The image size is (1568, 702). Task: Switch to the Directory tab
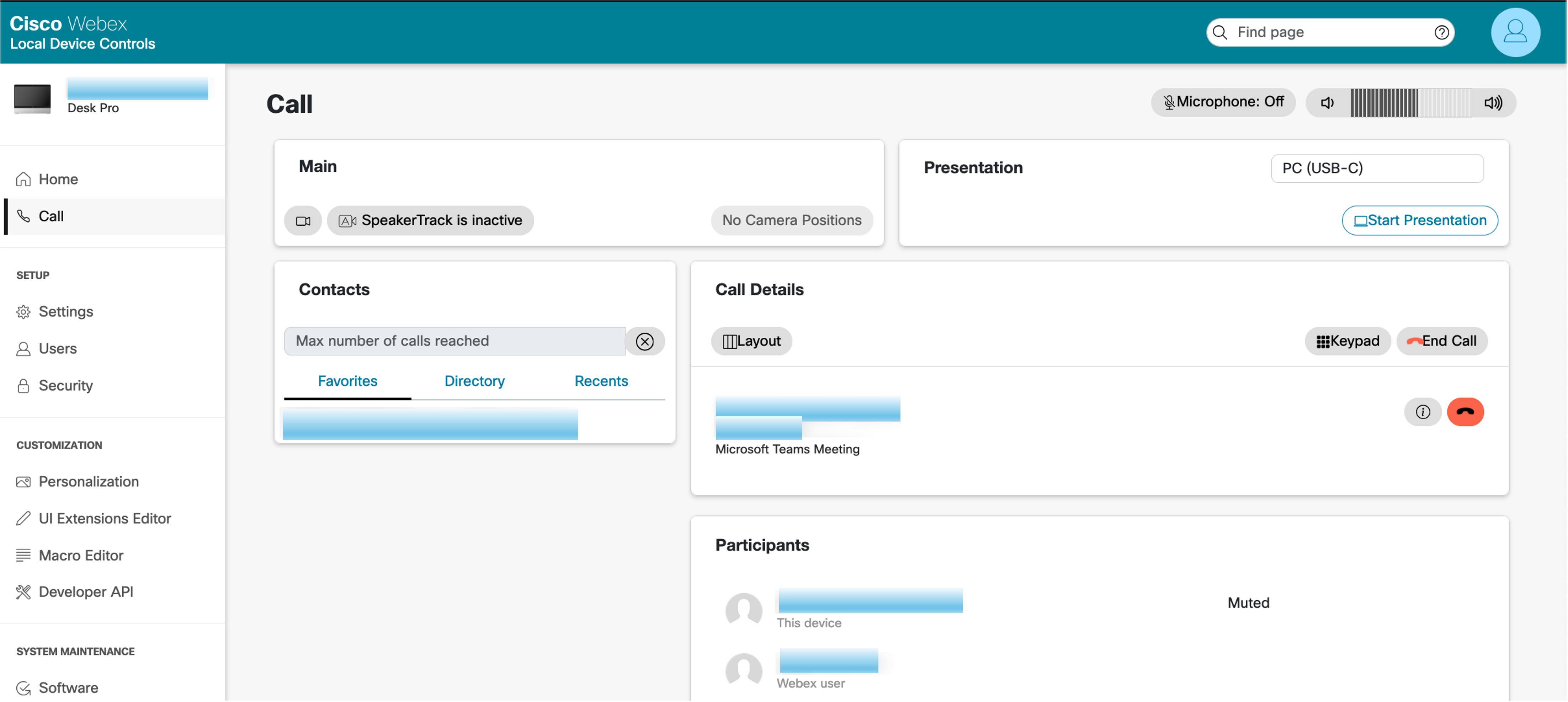click(x=474, y=381)
